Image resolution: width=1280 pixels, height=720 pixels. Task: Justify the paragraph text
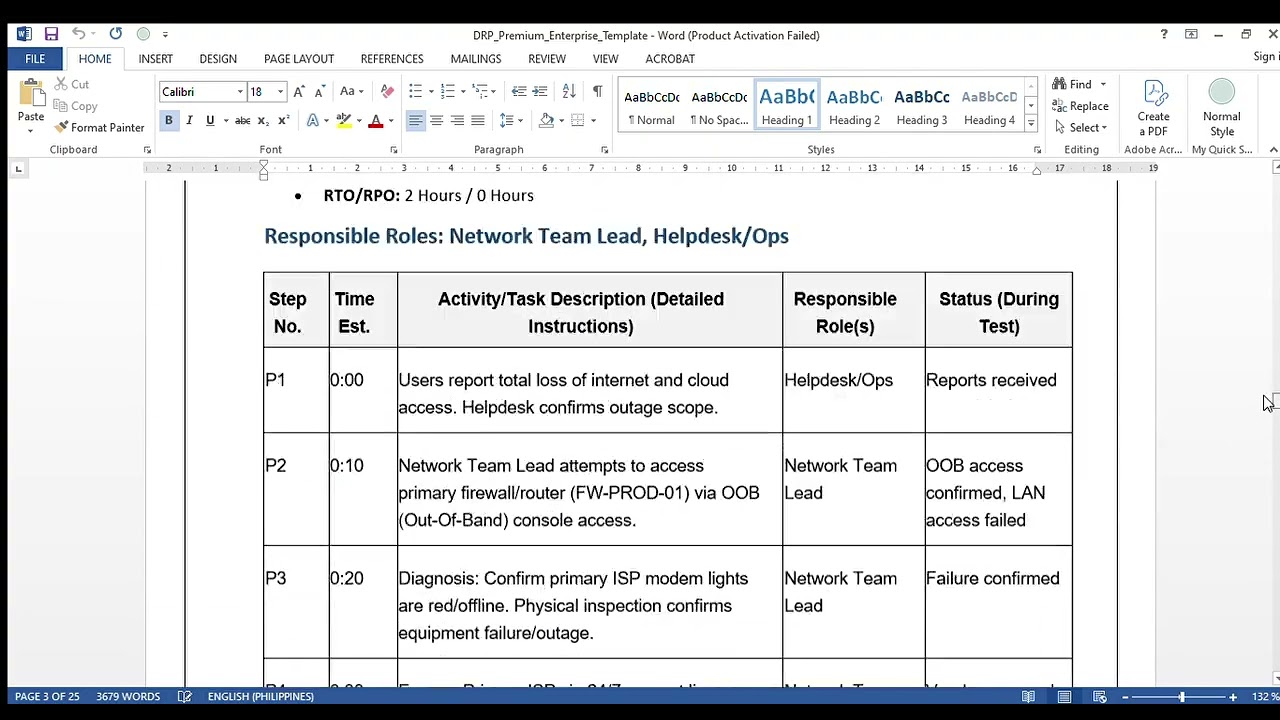[478, 121]
